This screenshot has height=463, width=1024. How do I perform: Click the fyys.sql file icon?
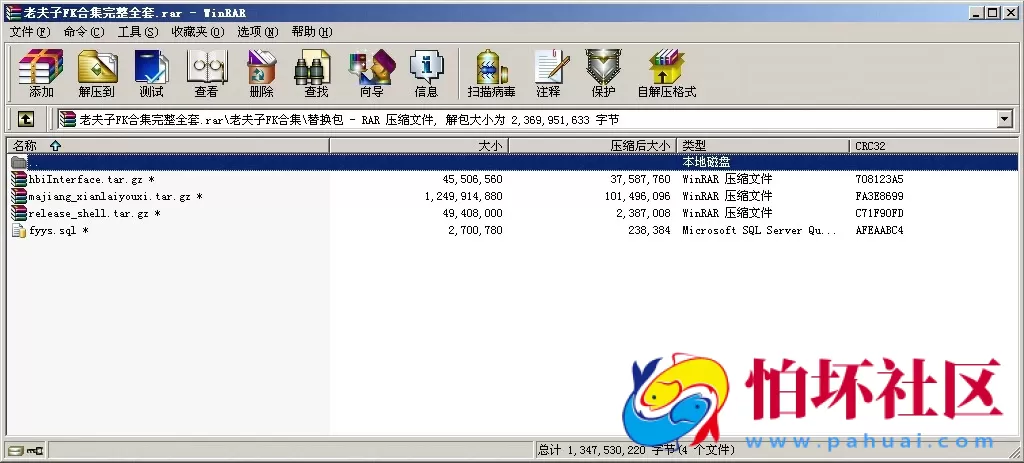coord(19,230)
